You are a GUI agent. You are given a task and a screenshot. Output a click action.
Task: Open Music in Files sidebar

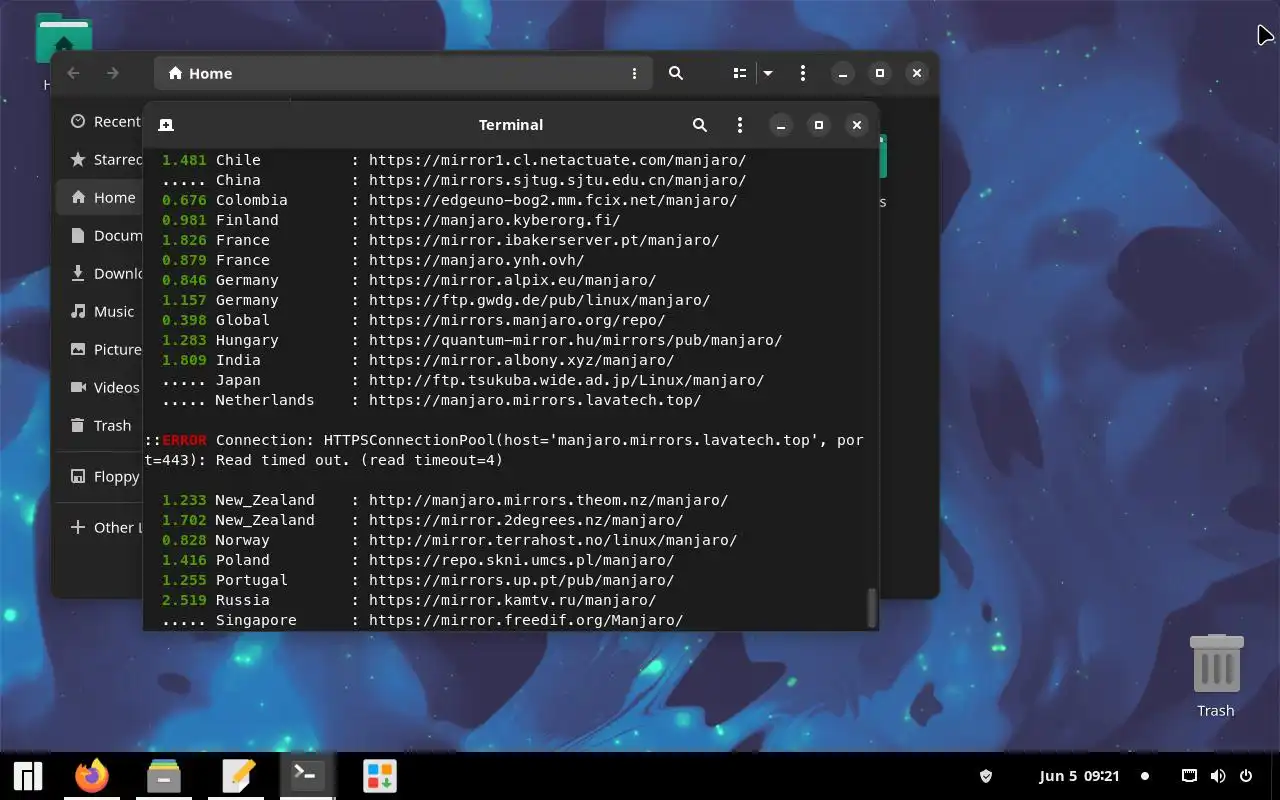[x=101, y=311]
